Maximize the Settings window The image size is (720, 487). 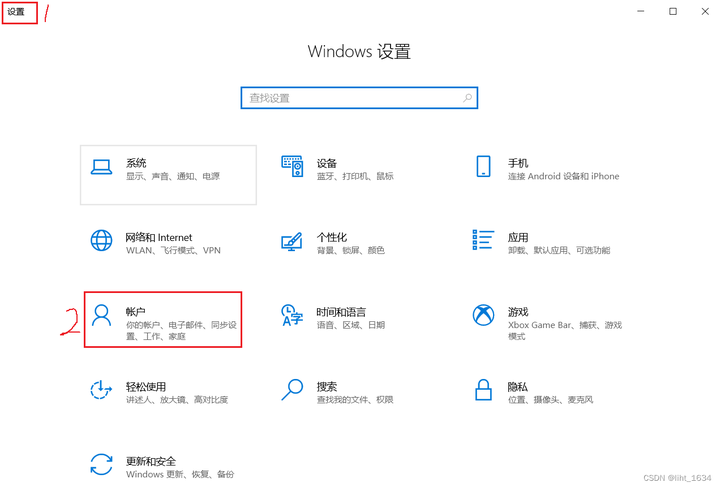pos(673,11)
